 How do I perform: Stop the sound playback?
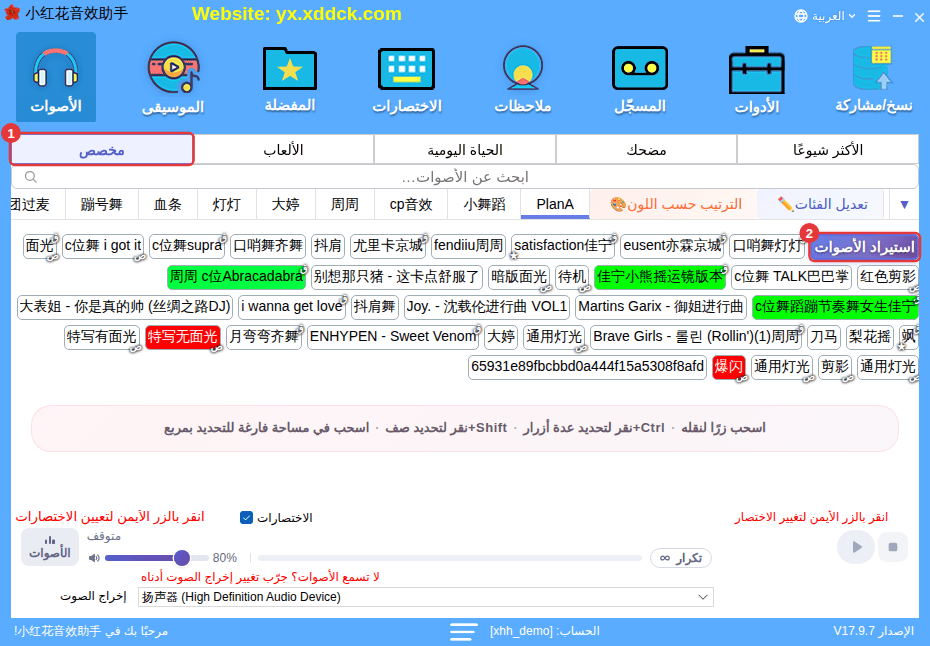pyautogui.click(x=893, y=547)
